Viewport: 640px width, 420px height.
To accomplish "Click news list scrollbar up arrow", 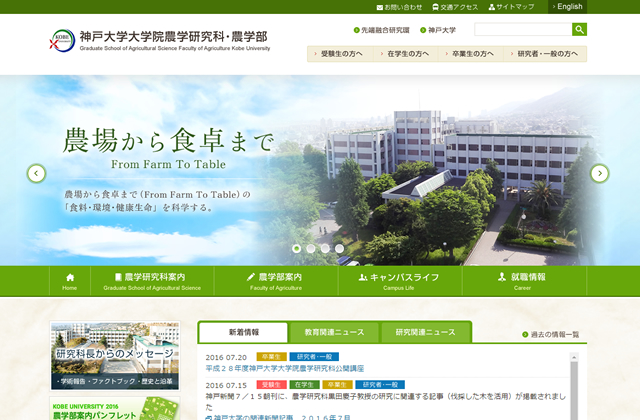I will (574, 358).
